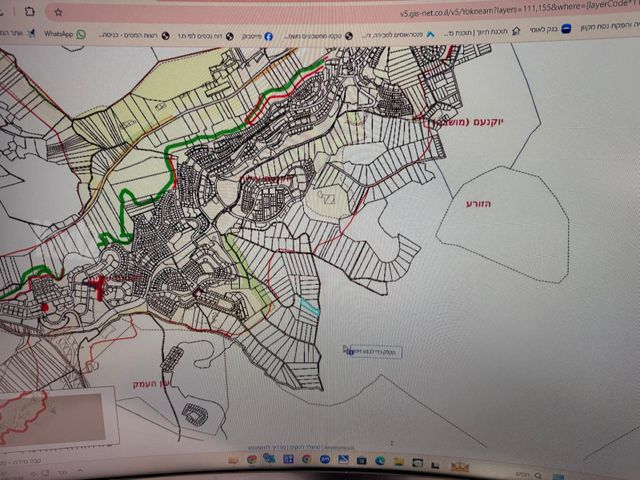Image resolution: width=640 pixels, height=480 pixels.
Task: Select the cyan highlighted parcel on map
Action: (x=310, y=307)
